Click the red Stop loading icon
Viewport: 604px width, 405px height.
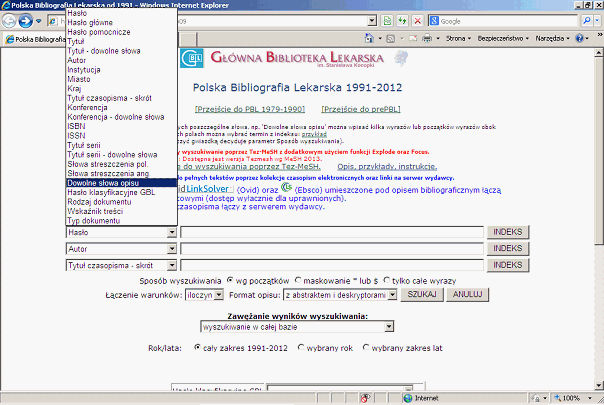[418, 21]
